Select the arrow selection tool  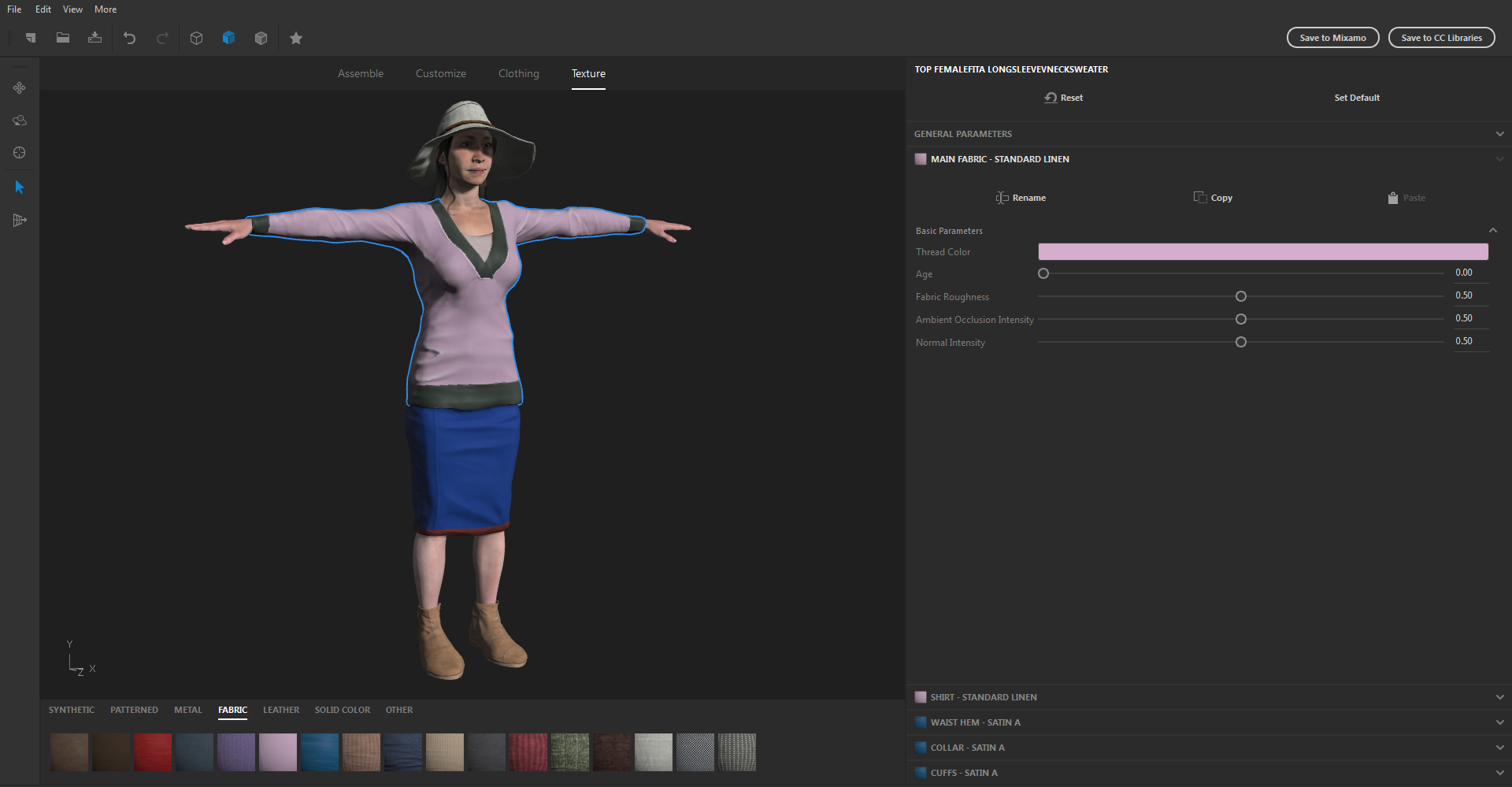19,187
